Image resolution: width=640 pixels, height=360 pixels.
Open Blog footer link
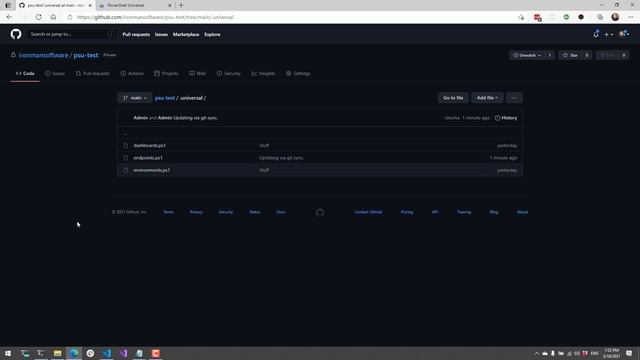click(x=494, y=212)
